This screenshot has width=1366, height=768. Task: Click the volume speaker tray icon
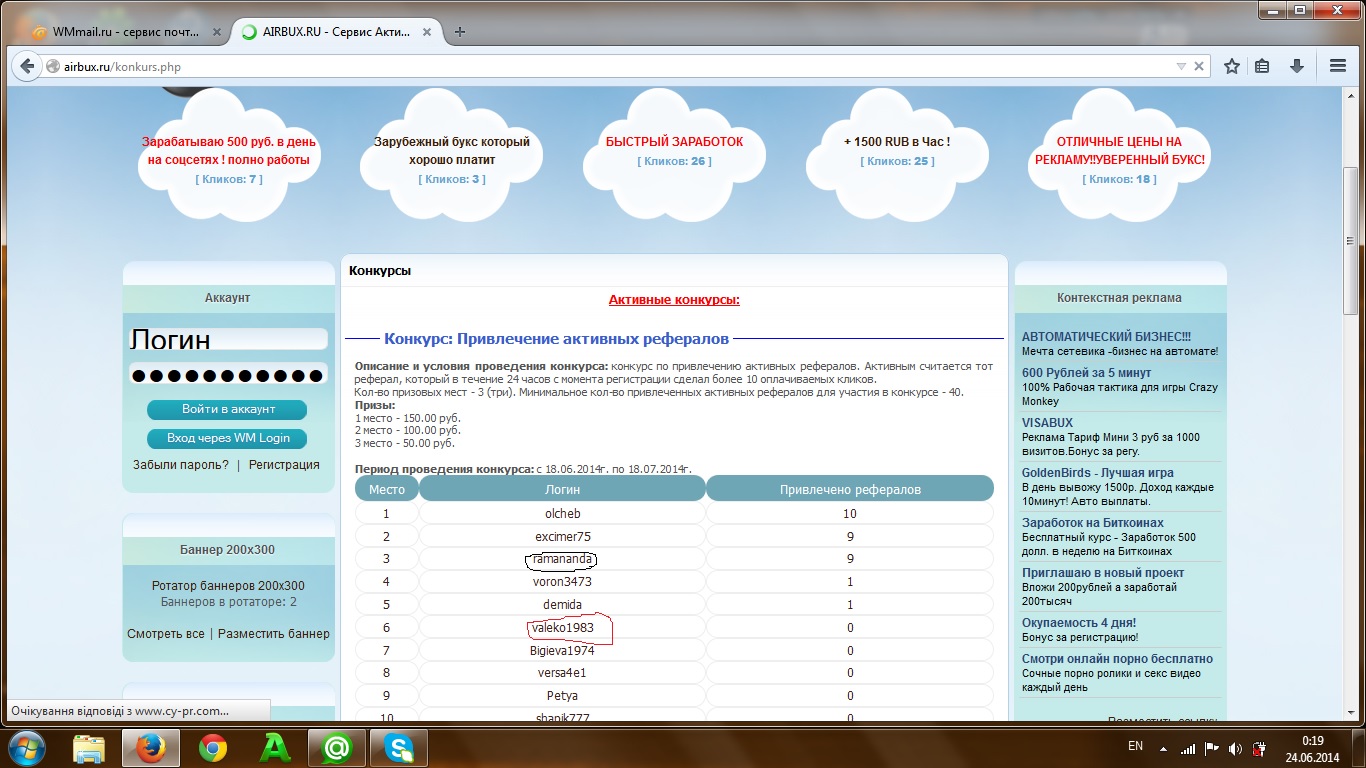1236,748
